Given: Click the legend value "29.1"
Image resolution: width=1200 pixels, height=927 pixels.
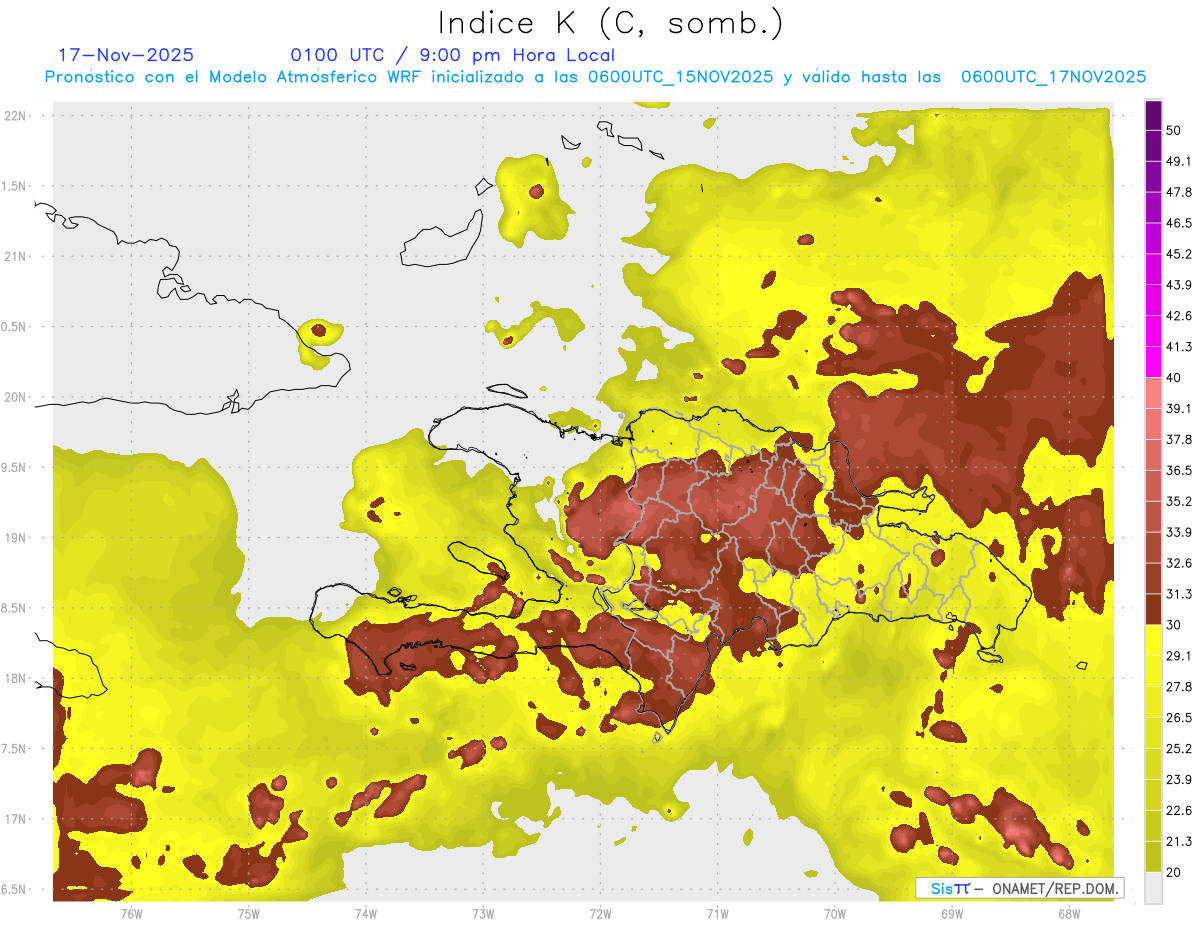Looking at the screenshot, I should pyautogui.click(x=1179, y=656).
